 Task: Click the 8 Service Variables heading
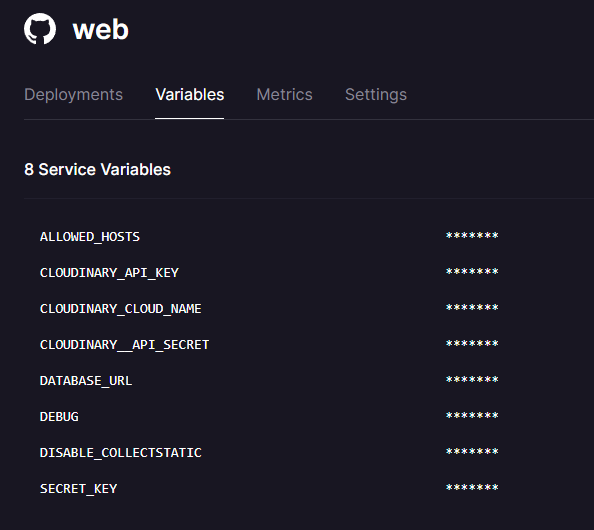[x=97, y=169]
